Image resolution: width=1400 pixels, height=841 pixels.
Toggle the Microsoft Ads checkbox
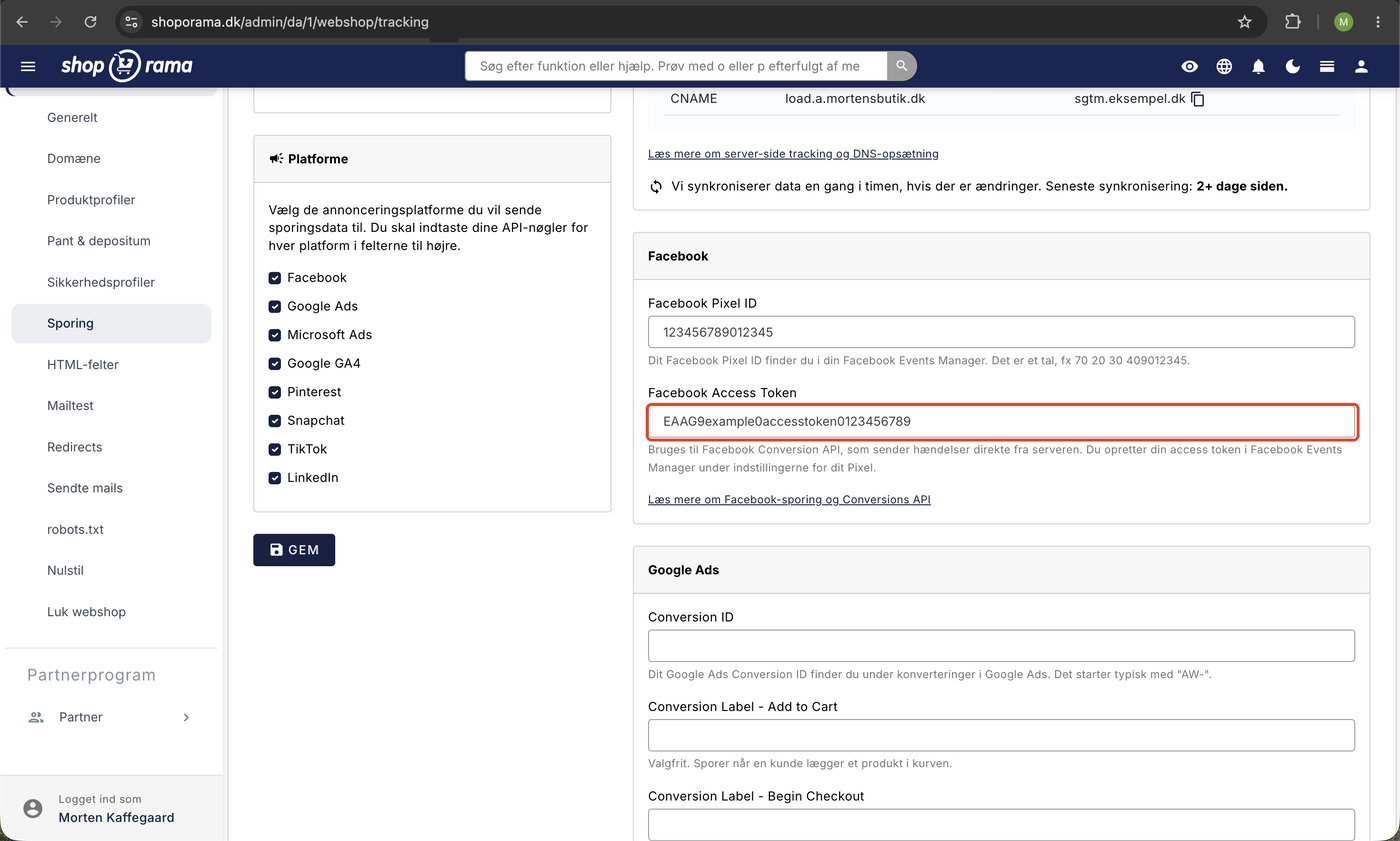point(274,335)
